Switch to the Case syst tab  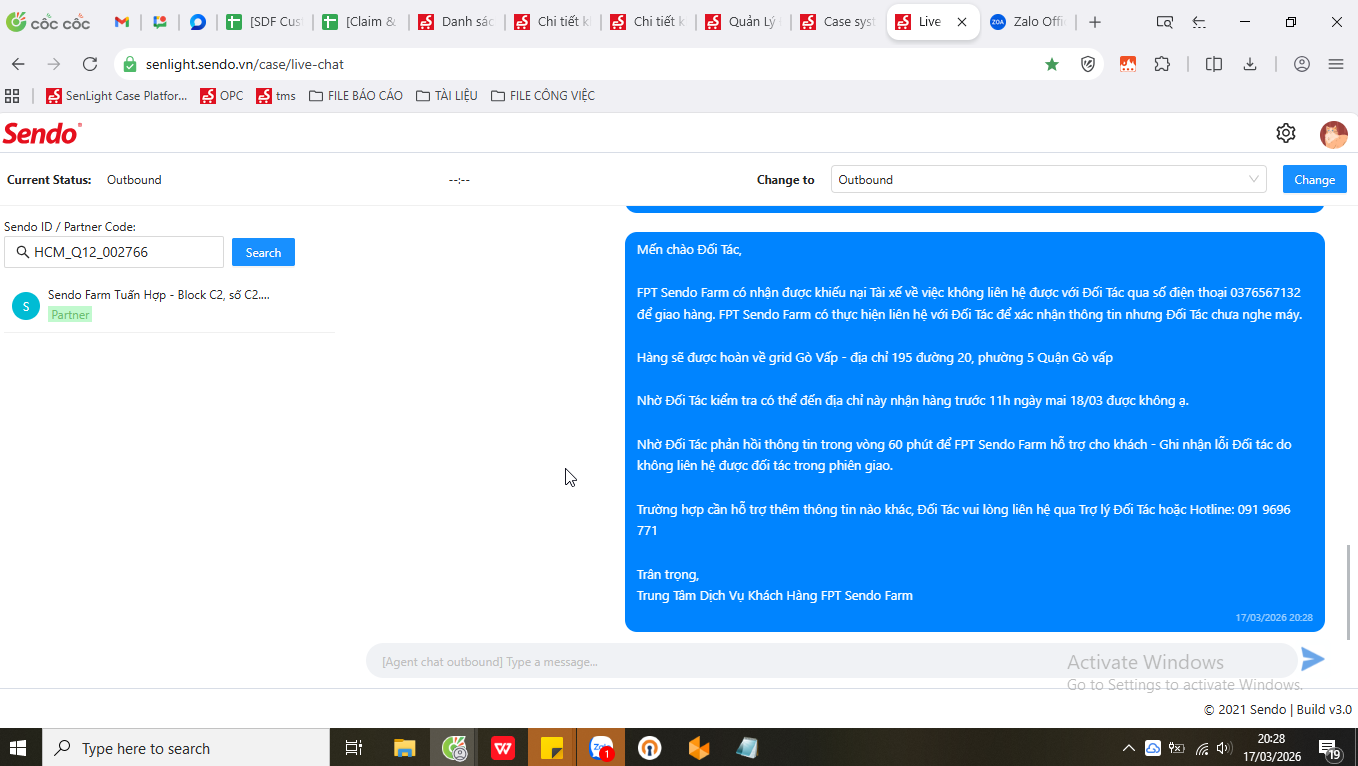[x=839, y=22]
